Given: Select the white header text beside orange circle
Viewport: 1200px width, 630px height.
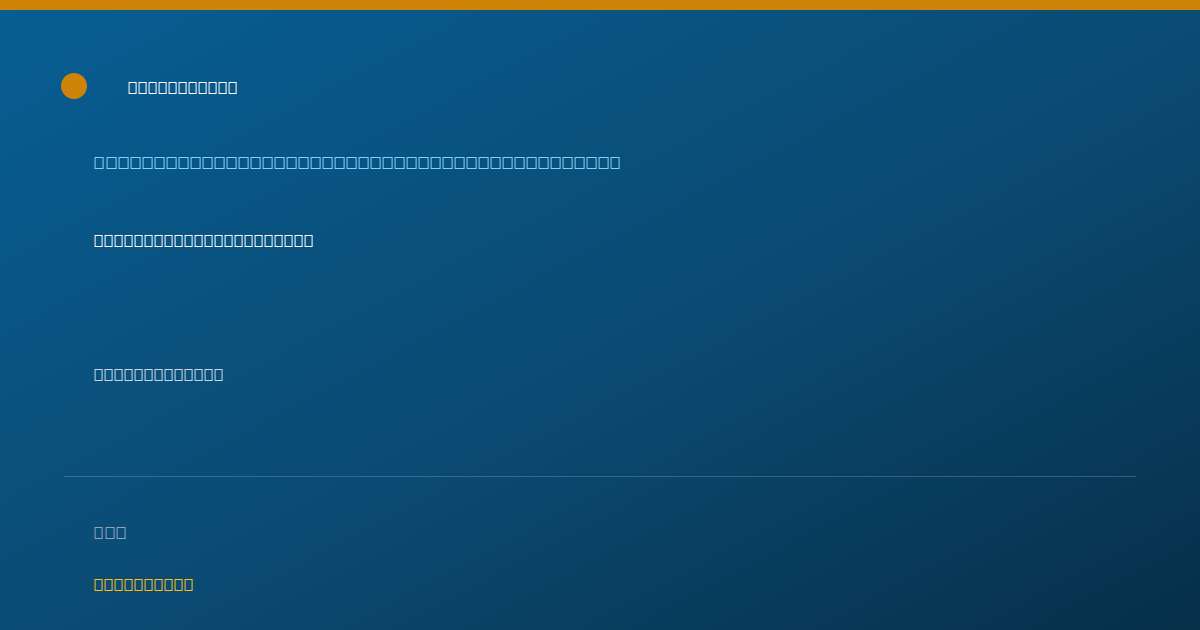Looking at the screenshot, I should [x=183, y=87].
